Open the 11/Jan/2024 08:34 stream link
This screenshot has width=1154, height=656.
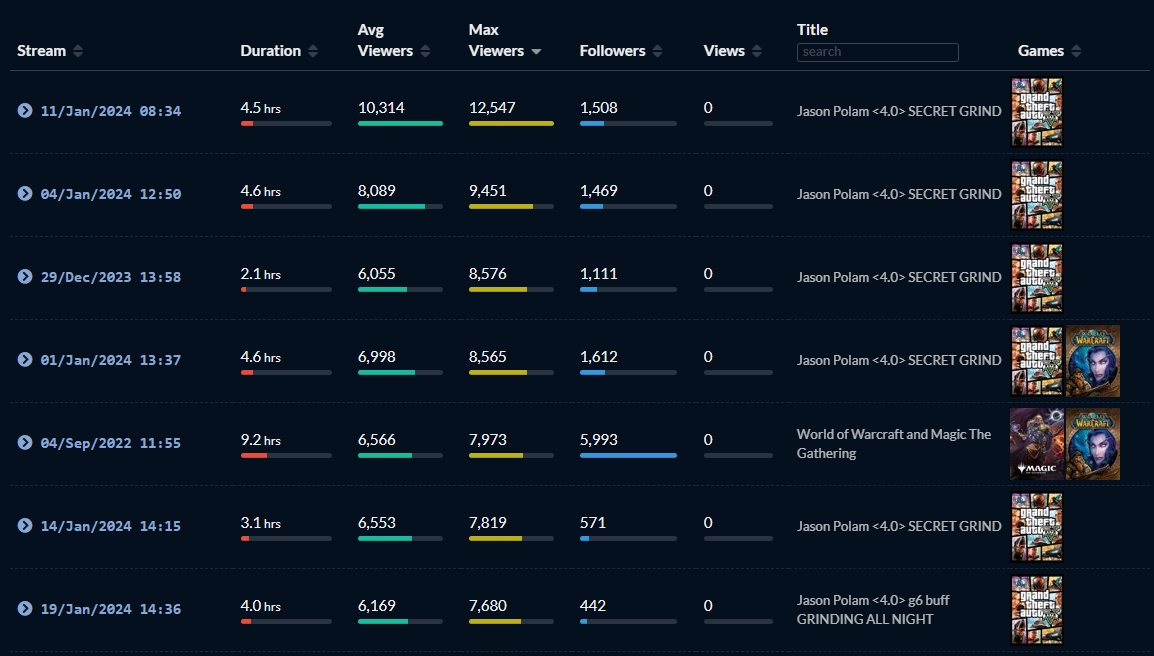tap(110, 111)
